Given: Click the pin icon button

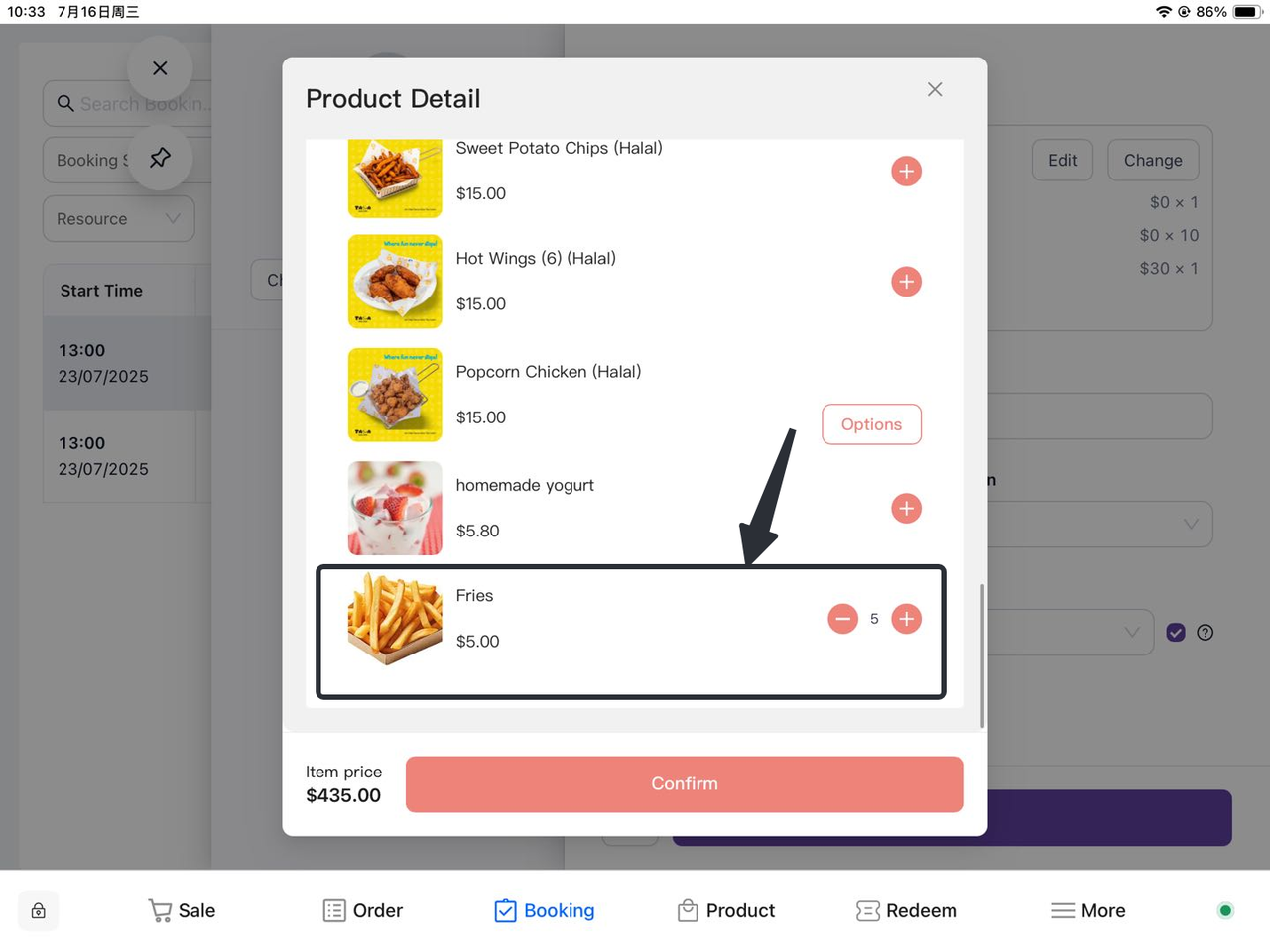Looking at the screenshot, I should (160, 158).
